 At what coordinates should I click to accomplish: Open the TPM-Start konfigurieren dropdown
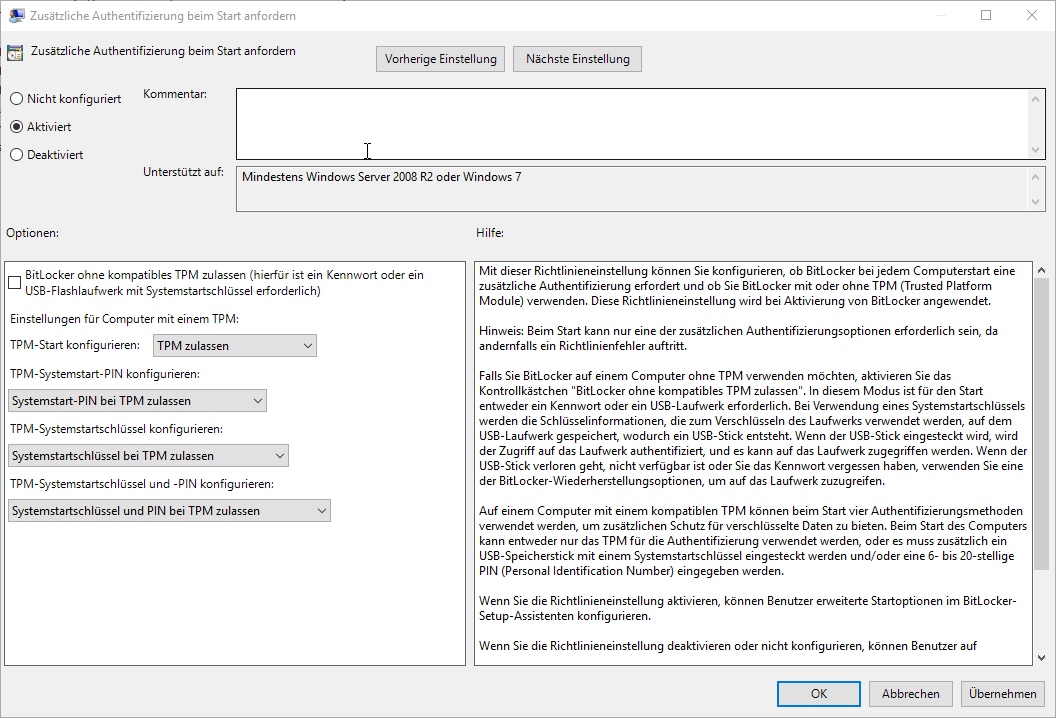(x=234, y=346)
